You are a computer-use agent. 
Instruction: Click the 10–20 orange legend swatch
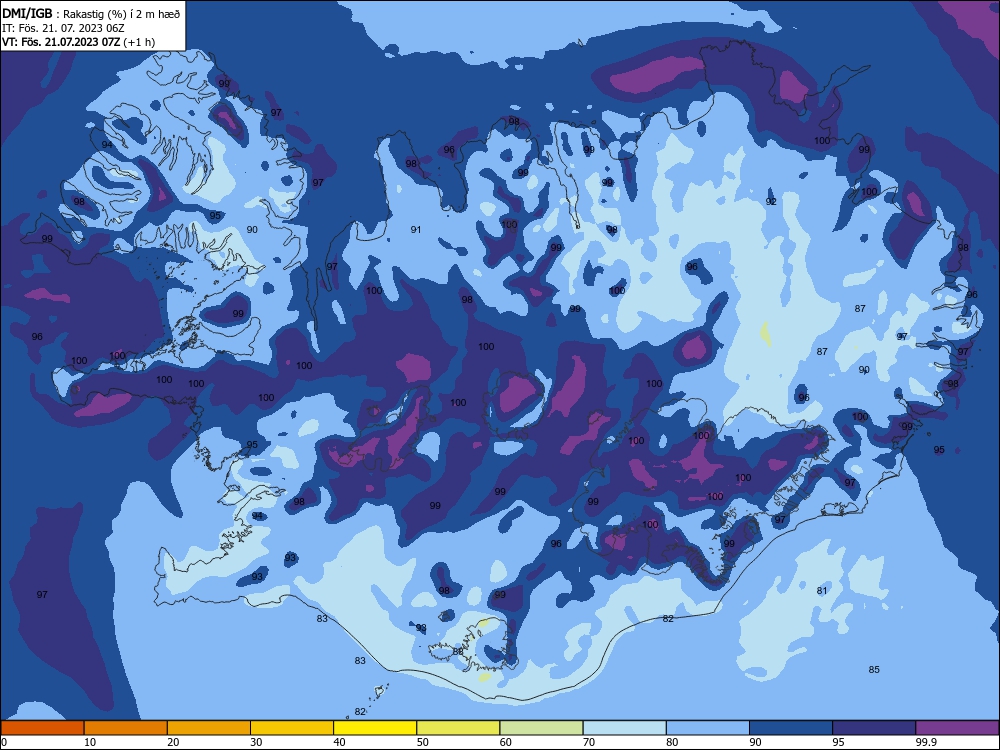126,728
